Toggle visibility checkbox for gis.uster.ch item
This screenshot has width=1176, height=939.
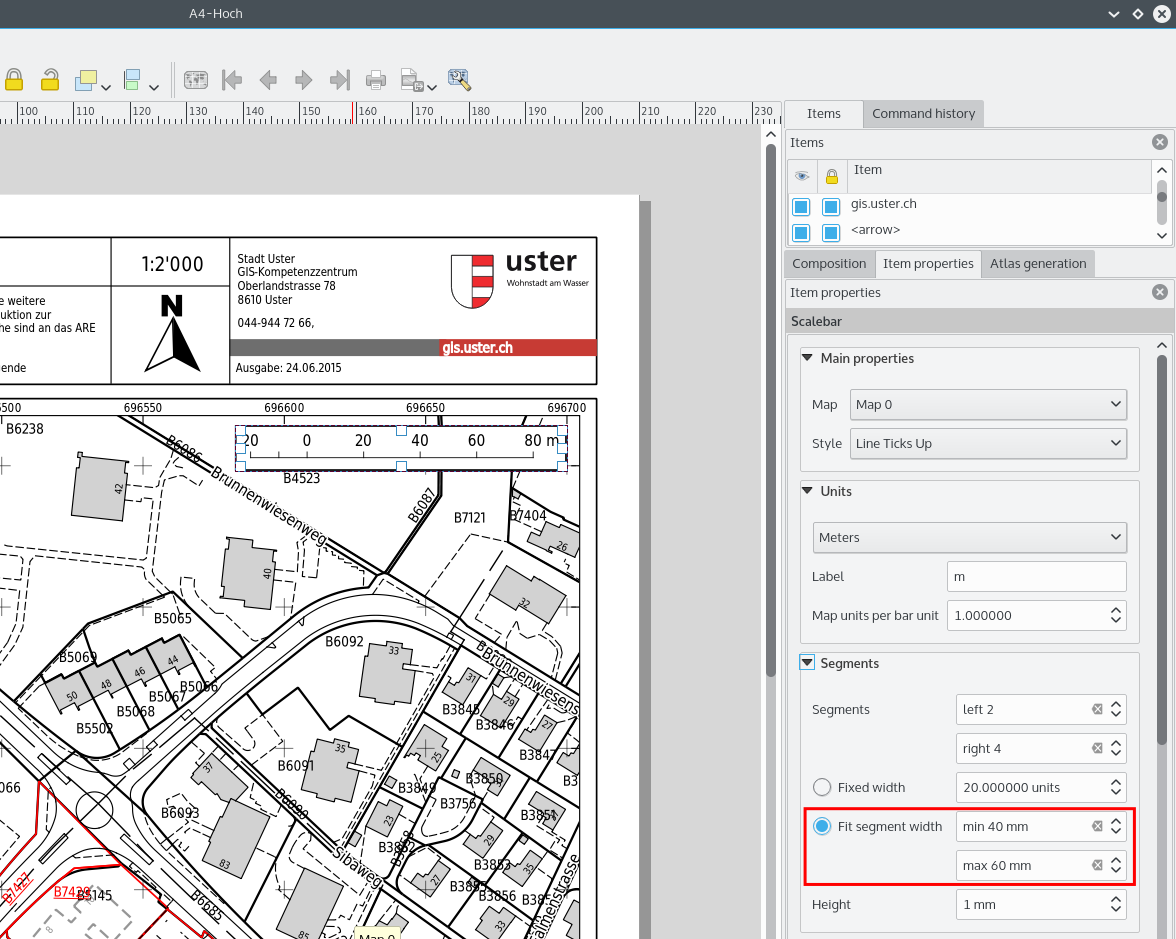[801, 207]
